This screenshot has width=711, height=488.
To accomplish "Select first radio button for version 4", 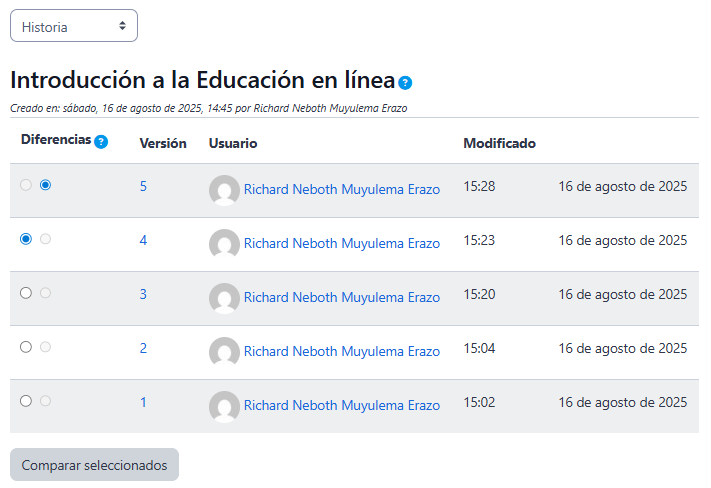I will click(x=26, y=239).
